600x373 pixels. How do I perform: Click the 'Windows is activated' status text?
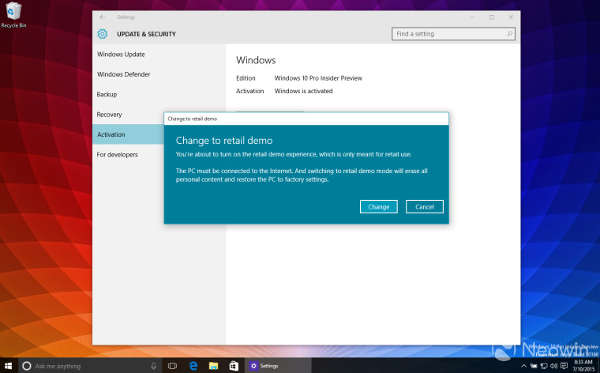[303, 91]
